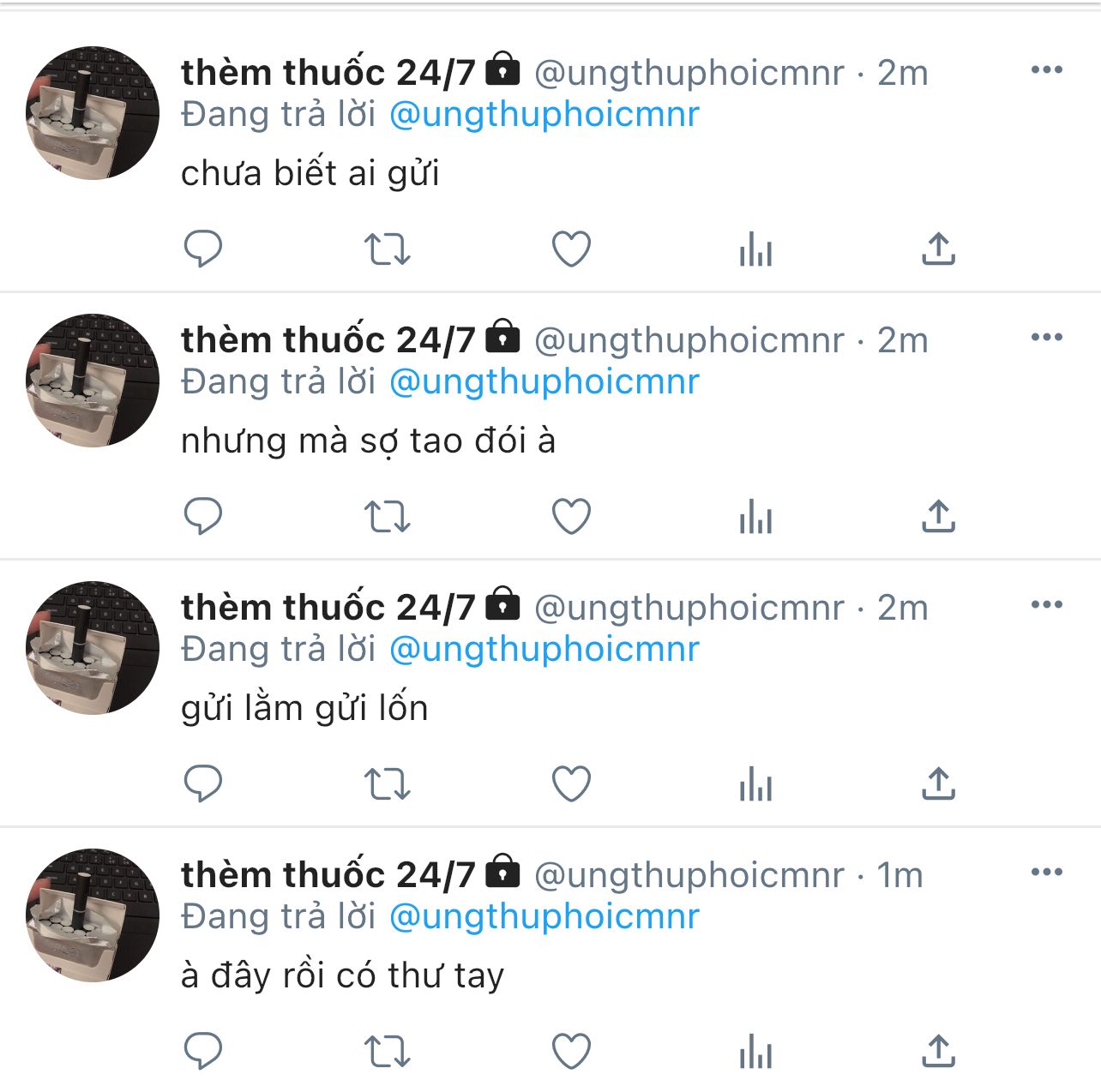Screen dimensions: 1101x1092
Task: Share the "nhưng mà sợ tao đói à" tweet
Action: coord(939,516)
